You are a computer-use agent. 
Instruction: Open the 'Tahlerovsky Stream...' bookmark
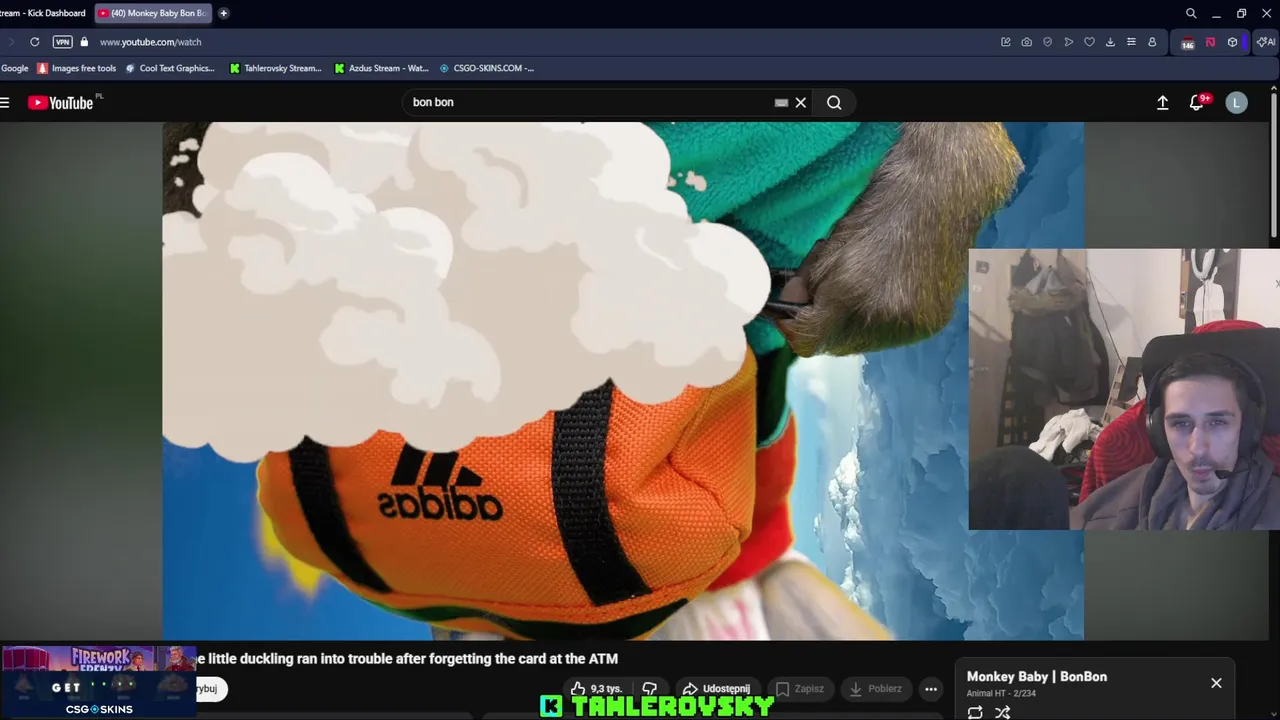pyautogui.click(x=276, y=68)
